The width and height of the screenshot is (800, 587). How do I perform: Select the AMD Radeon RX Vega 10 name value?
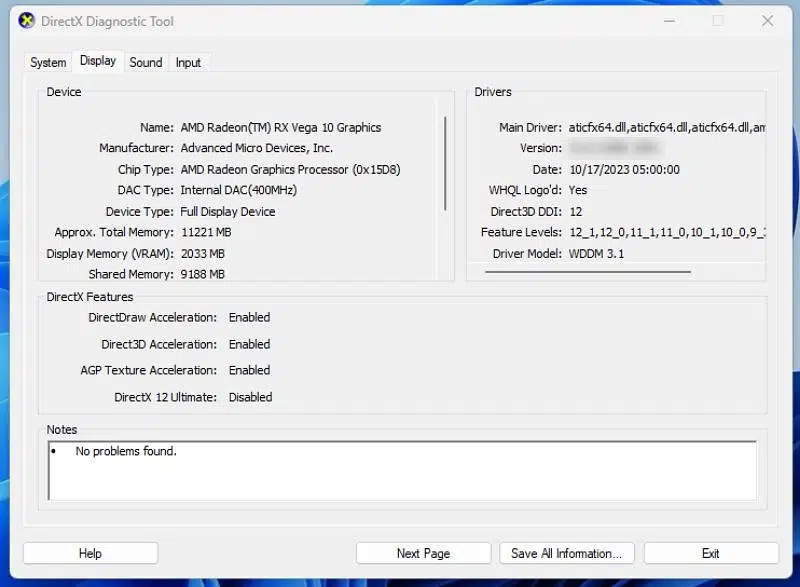(280, 128)
